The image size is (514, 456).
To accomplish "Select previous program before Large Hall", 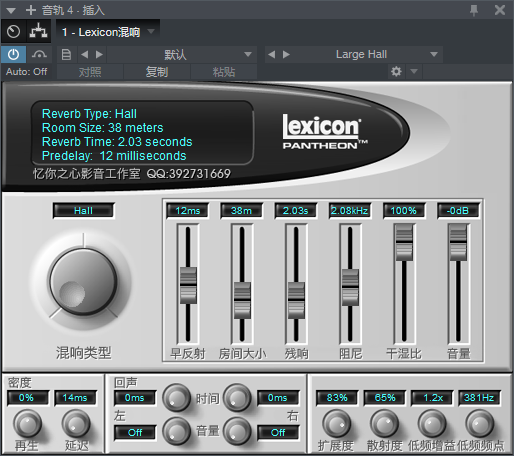I will pos(272,54).
